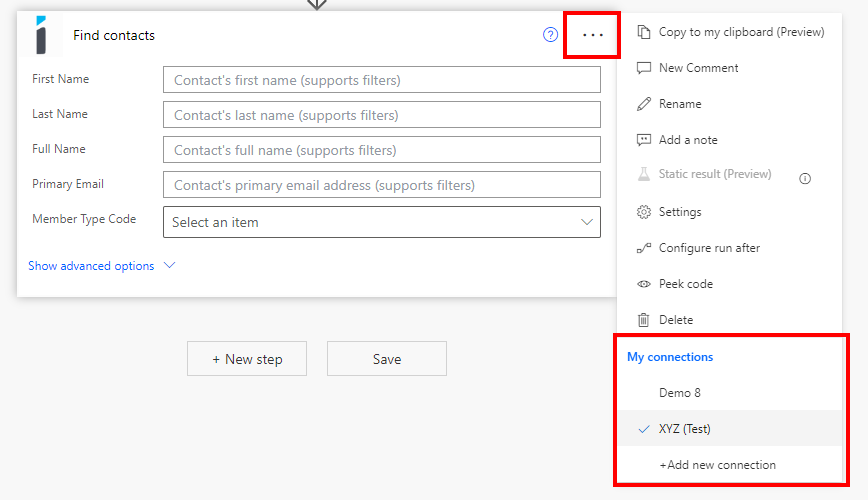Screen dimensions: 868x500
Task: Click Add new connection link
Action: pyautogui.click(x=717, y=465)
